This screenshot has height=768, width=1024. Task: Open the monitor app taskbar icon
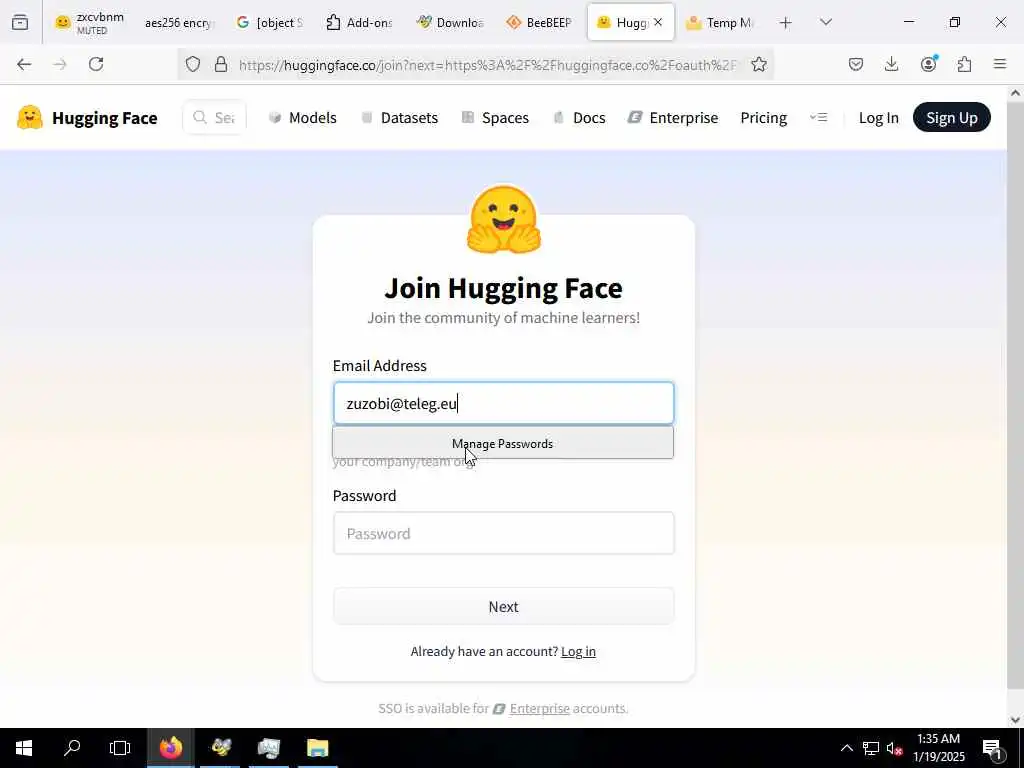269,748
